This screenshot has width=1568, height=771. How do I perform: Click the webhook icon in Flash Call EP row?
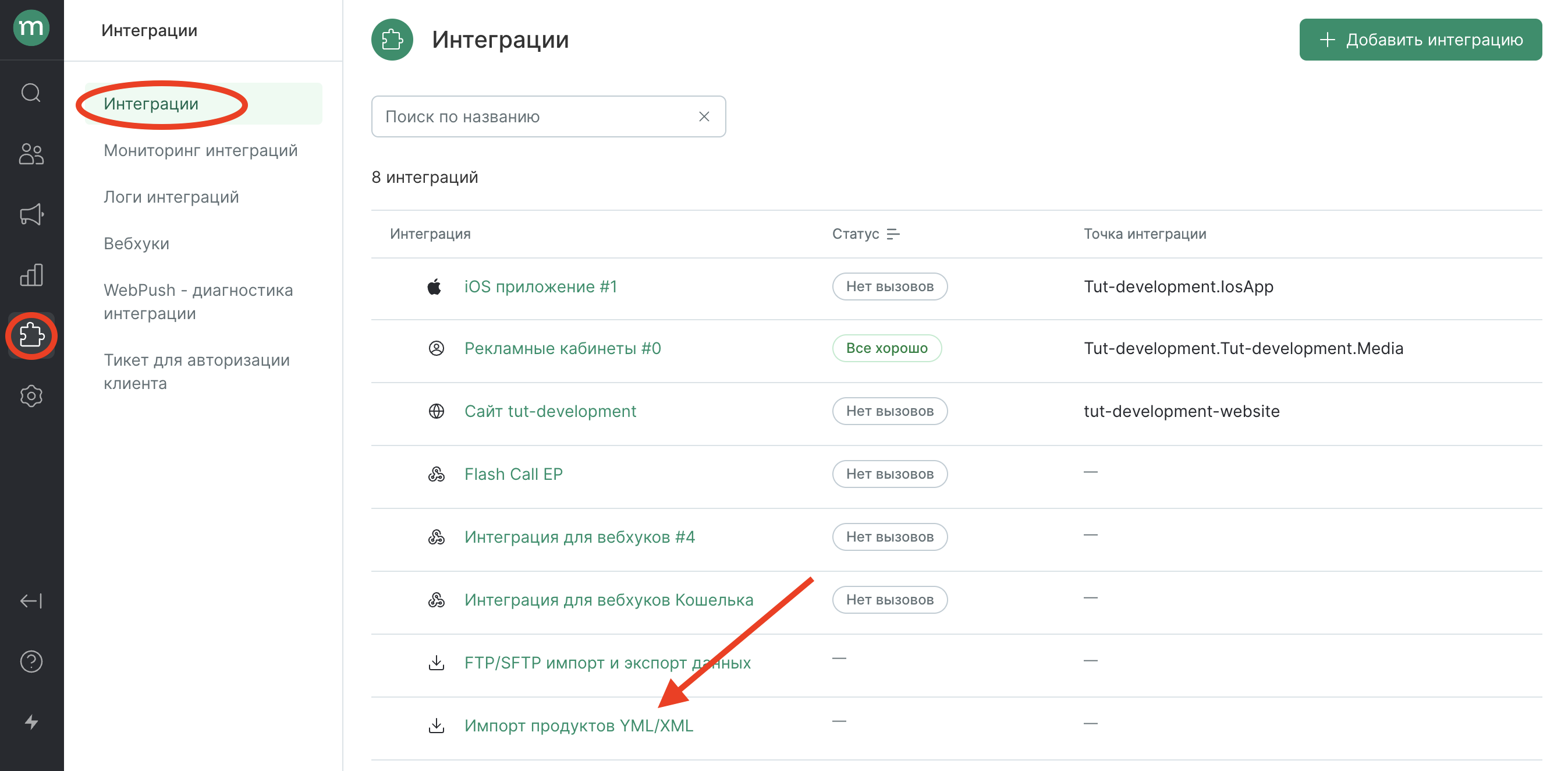(437, 474)
